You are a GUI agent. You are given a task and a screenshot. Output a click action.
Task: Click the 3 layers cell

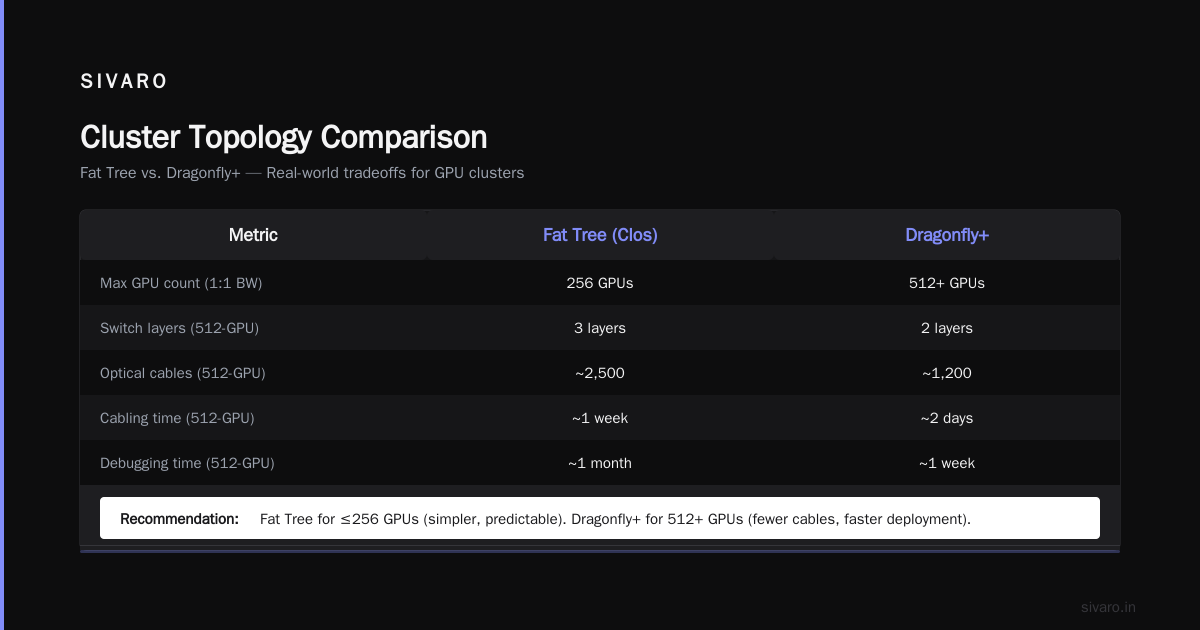pos(600,328)
